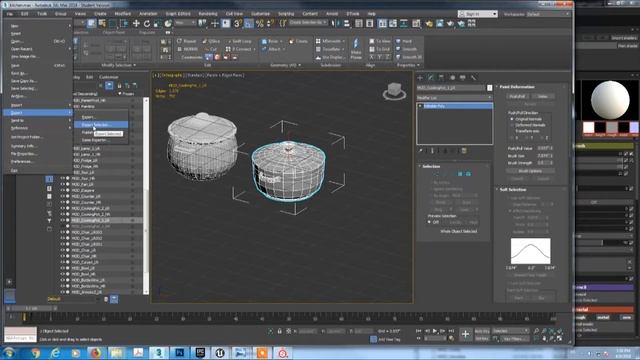Viewport: 640px width, 360px height.
Task: Toggle the Percent Snap icon
Action: pyautogui.click(x=259, y=24)
